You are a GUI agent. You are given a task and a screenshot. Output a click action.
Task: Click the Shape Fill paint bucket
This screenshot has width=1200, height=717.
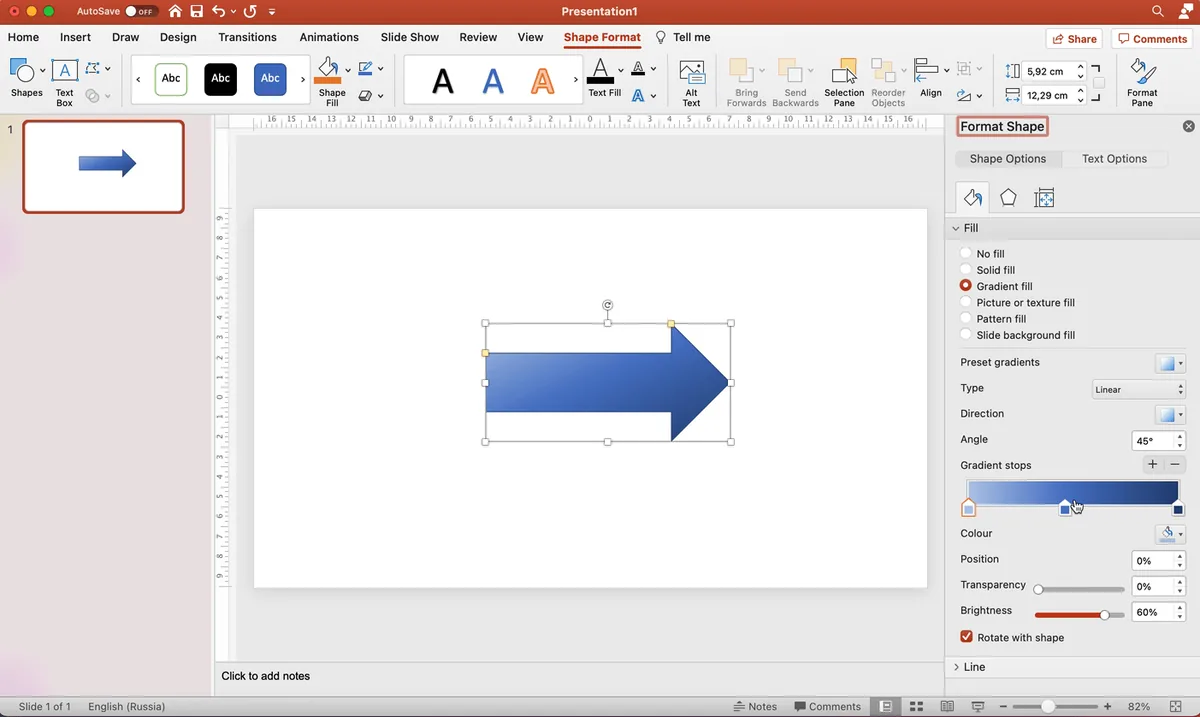coord(328,70)
